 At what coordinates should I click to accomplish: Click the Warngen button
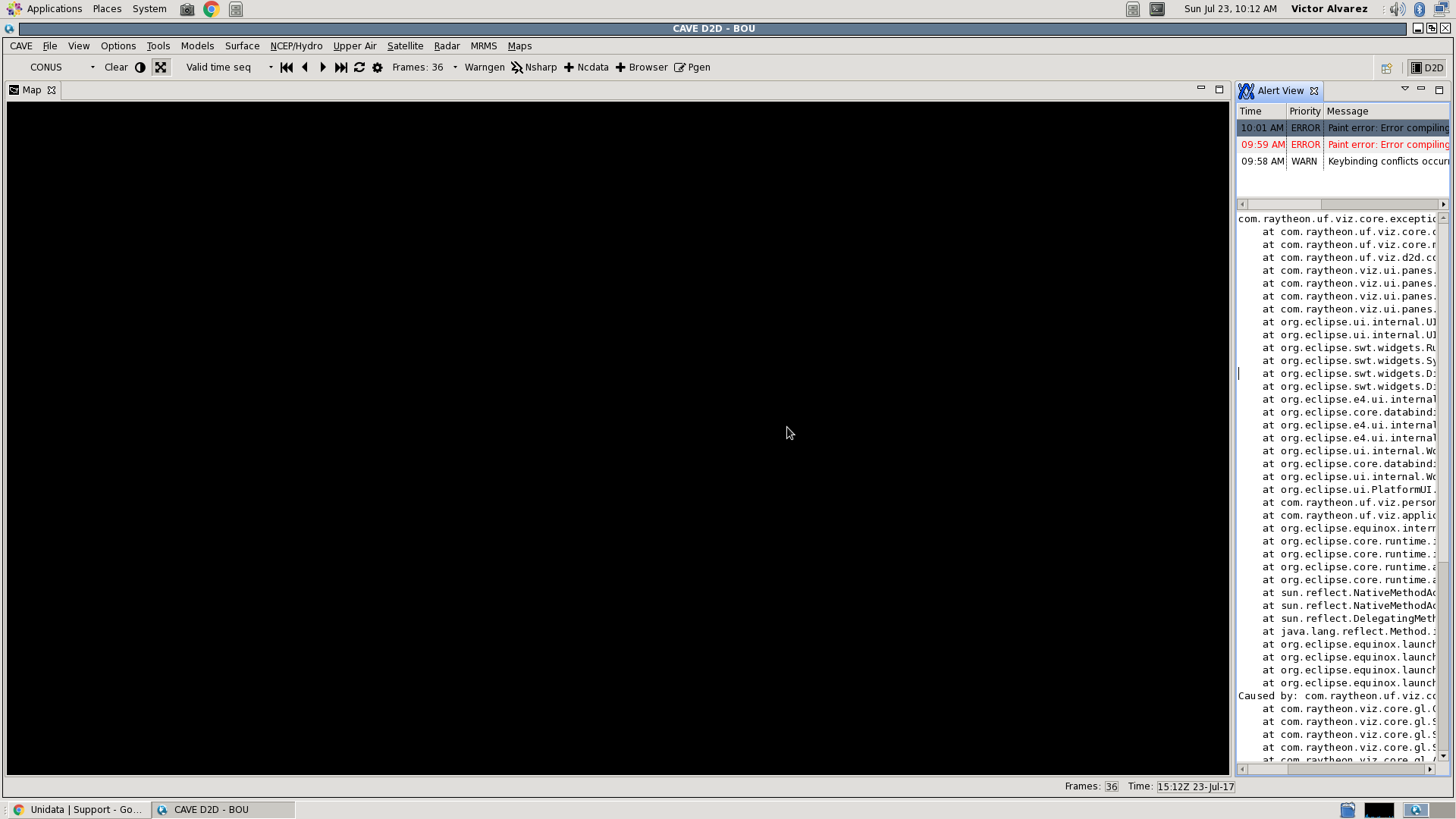(485, 67)
